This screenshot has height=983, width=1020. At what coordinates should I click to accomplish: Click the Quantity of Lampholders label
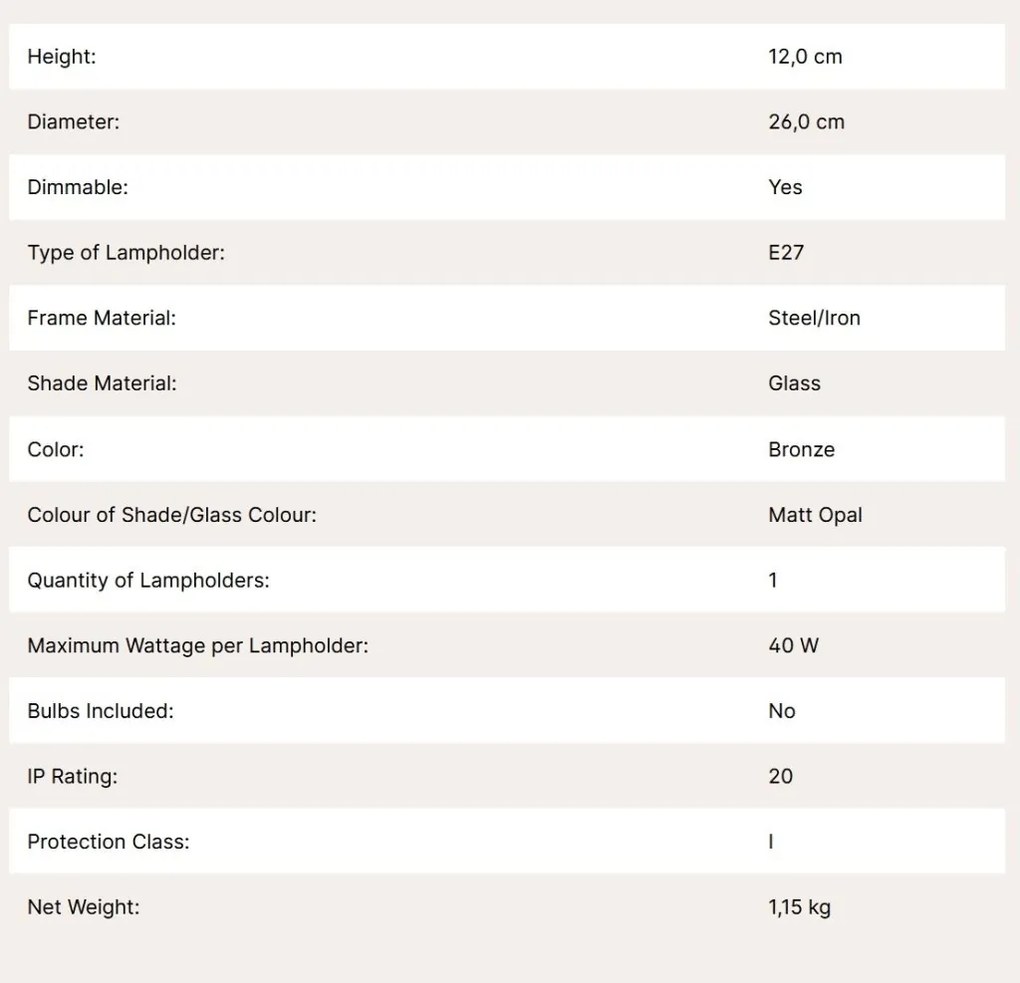[148, 580]
